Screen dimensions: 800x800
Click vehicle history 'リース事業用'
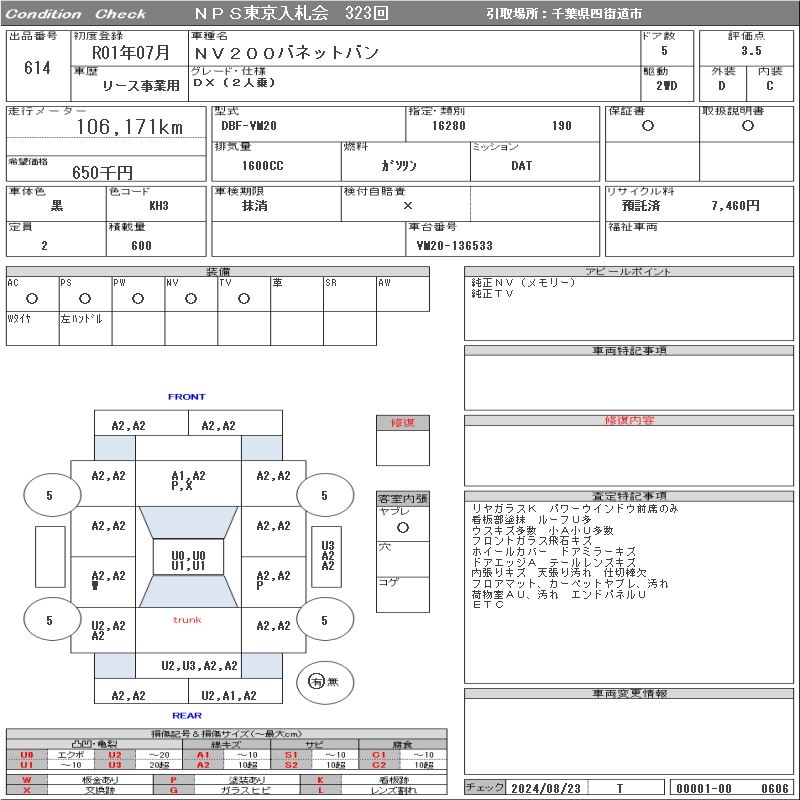coord(141,86)
